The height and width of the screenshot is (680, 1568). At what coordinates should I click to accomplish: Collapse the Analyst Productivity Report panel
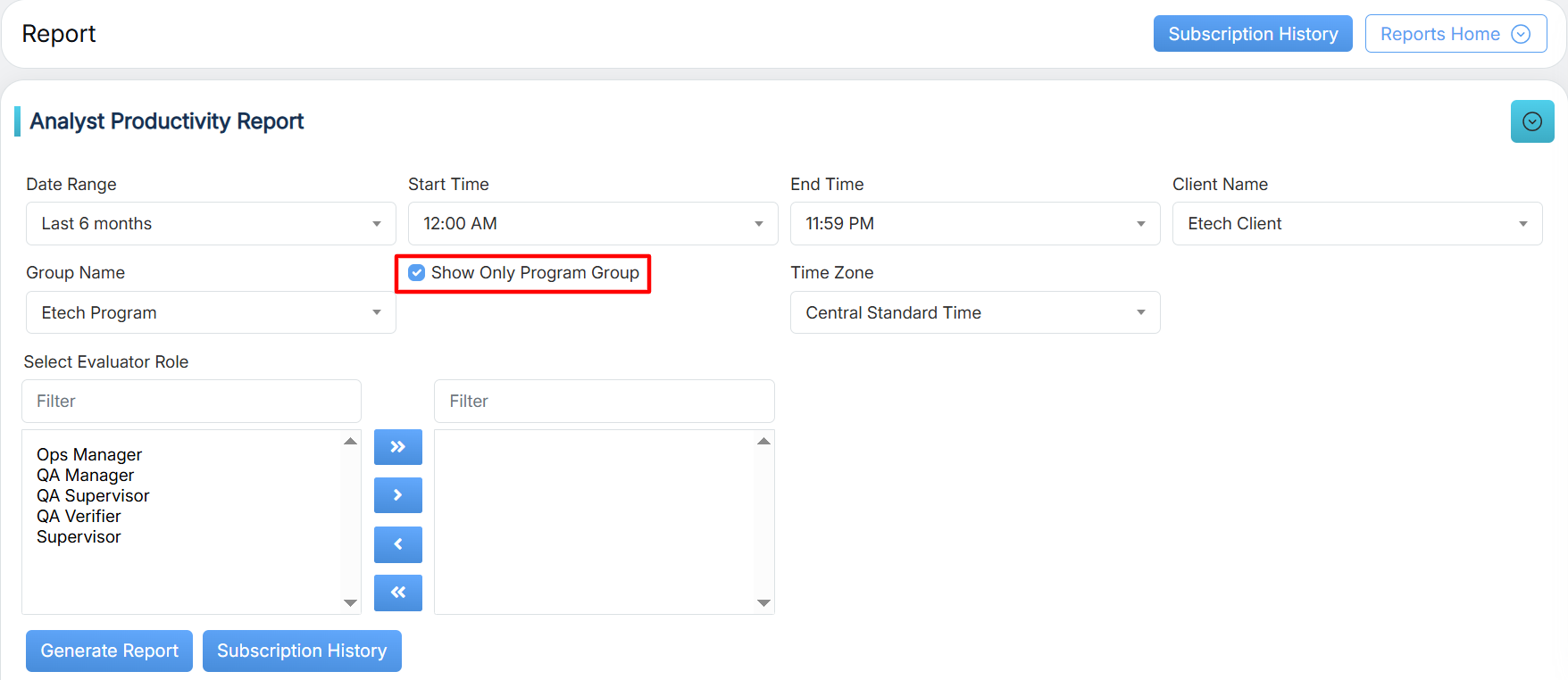click(1531, 121)
